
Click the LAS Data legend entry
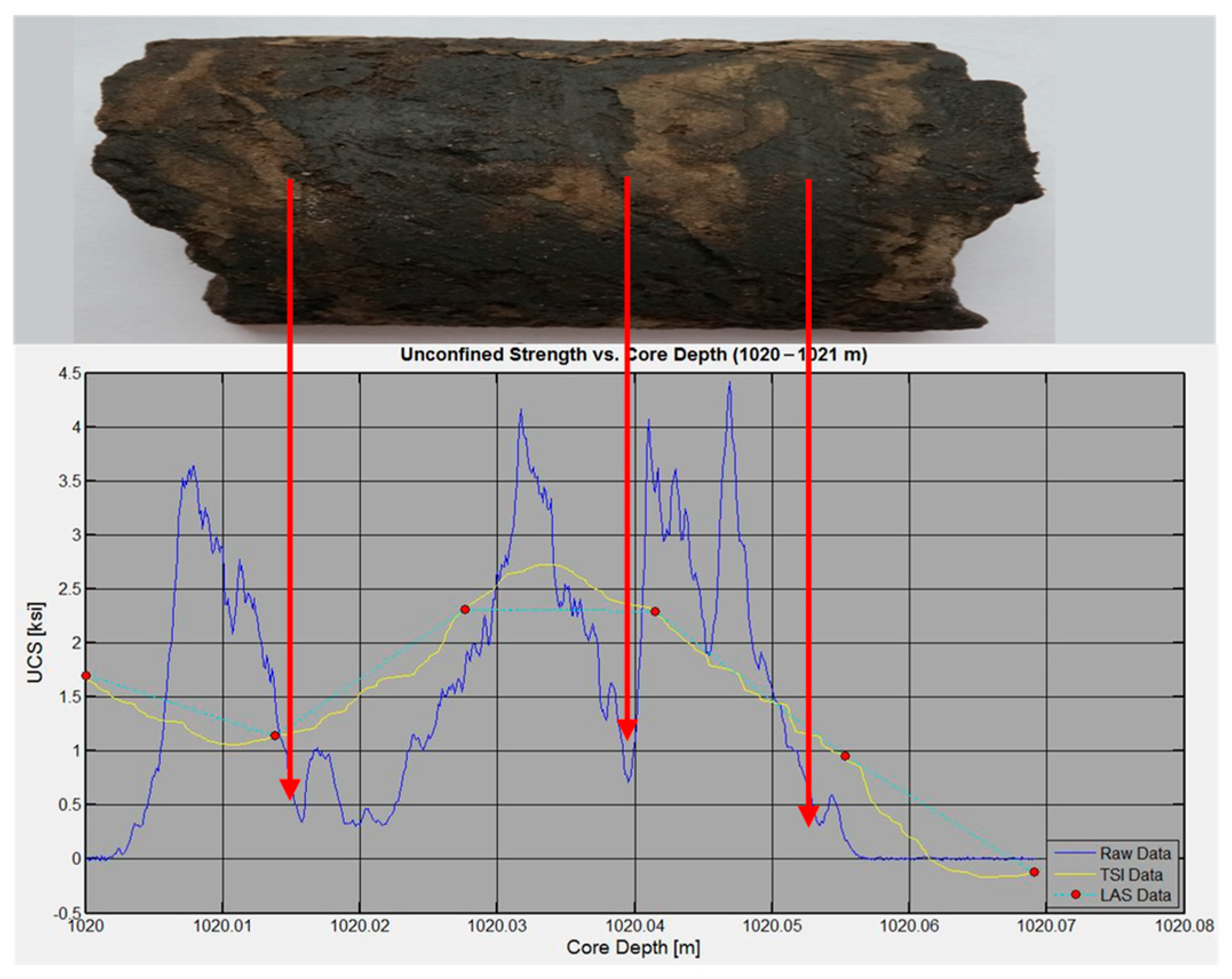1135,895
